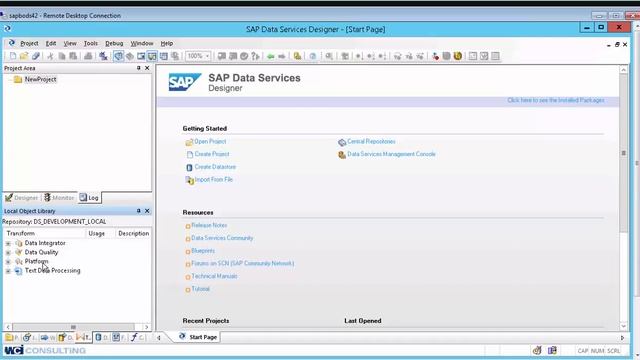Click the Open folder toolbar icon
This screenshot has height=360, width=640.
pos(24,56)
